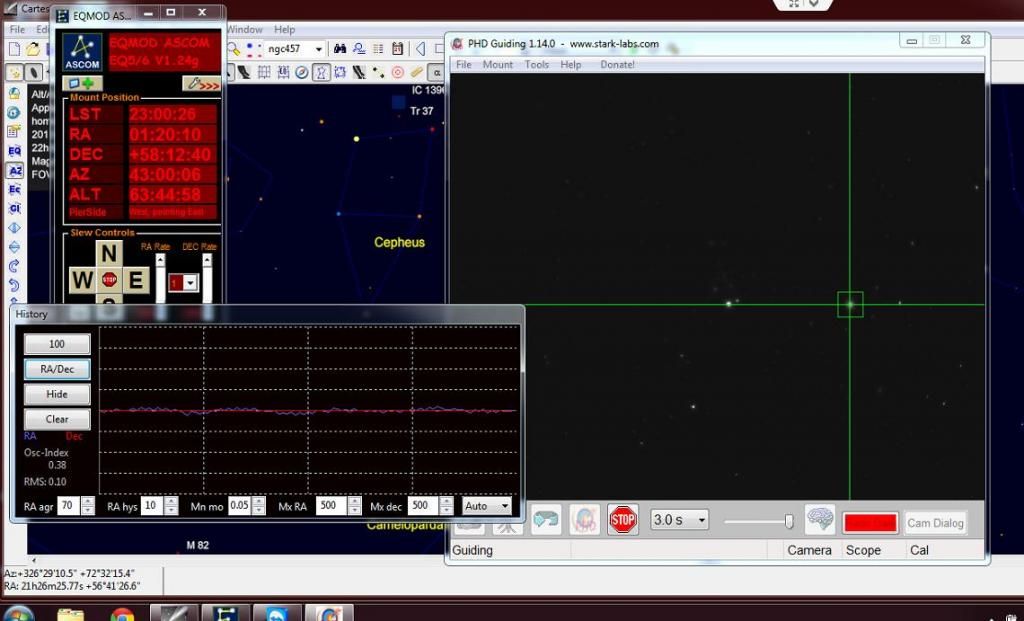Open File menu in PHD Guiding
Image resolution: width=1024 pixels, height=621 pixels.
pos(464,65)
